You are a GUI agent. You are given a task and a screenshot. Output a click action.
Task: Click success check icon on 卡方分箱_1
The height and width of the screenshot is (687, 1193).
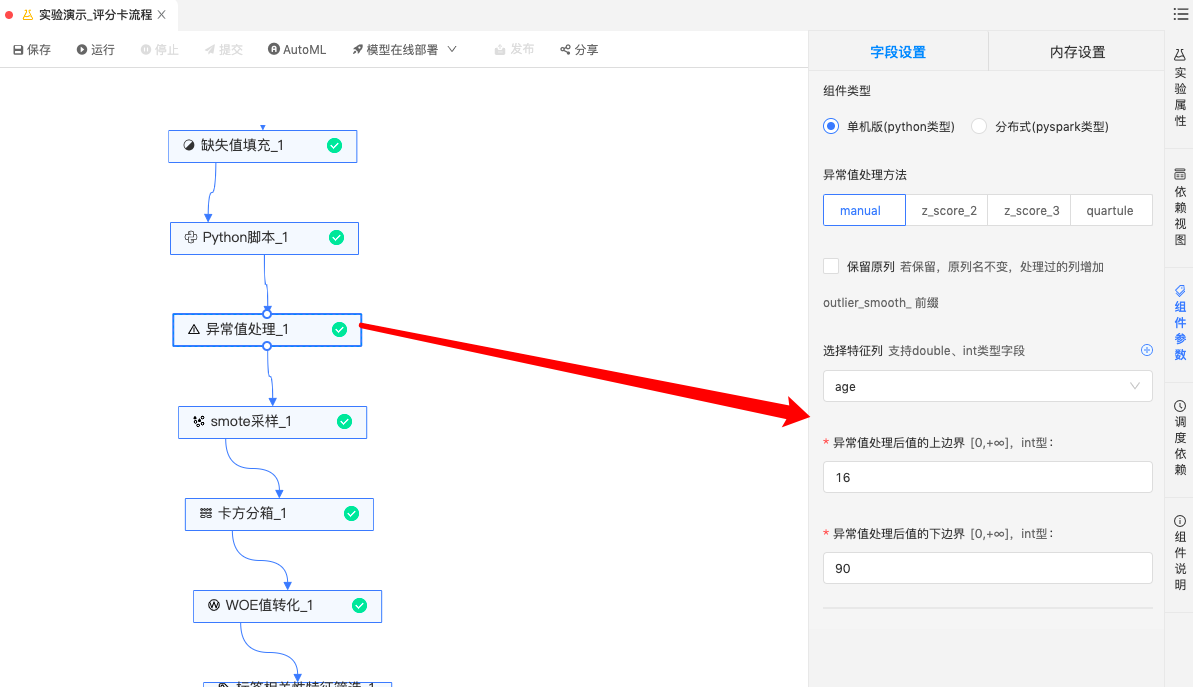352,514
